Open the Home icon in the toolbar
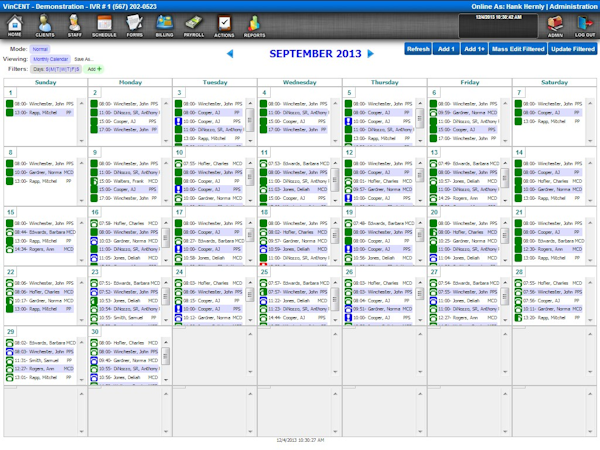The height and width of the screenshot is (450, 600). click(15, 26)
